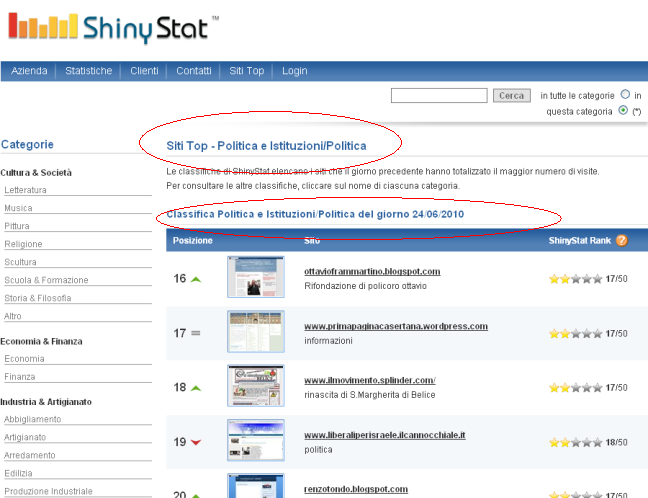Open the Religione category

click(23, 244)
